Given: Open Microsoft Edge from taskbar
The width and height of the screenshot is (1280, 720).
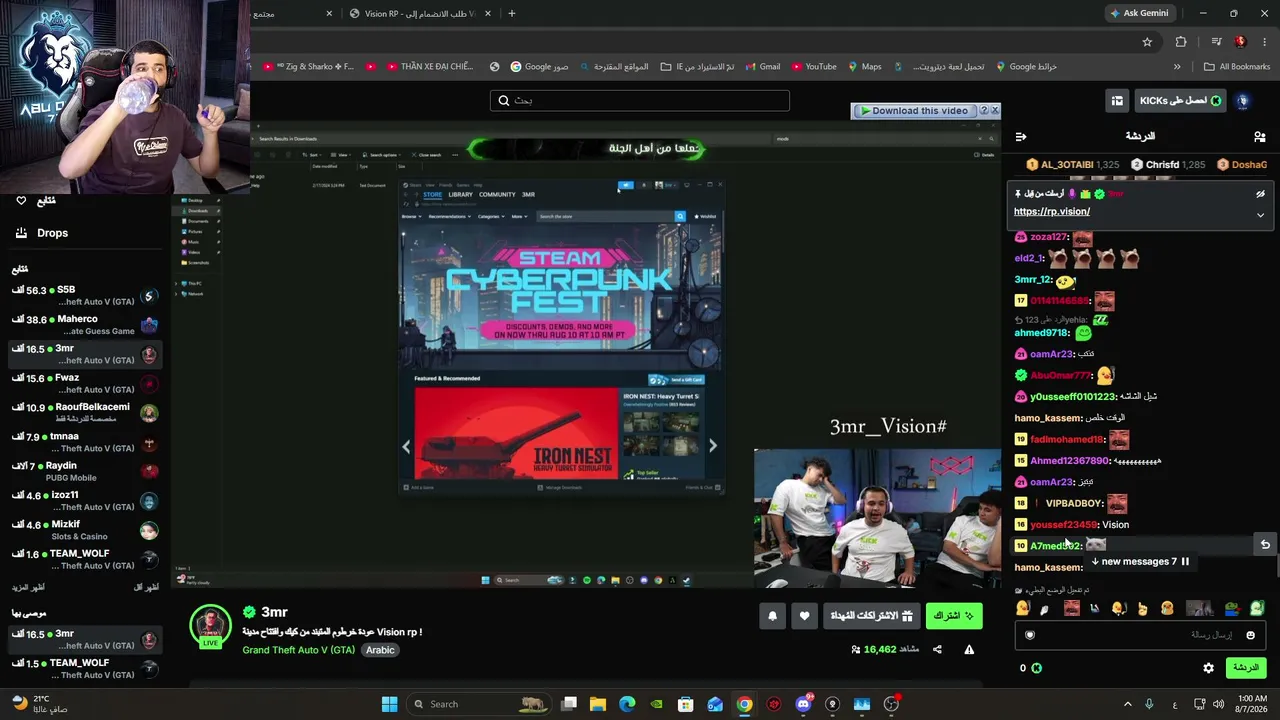Looking at the screenshot, I should (x=627, y=704).
